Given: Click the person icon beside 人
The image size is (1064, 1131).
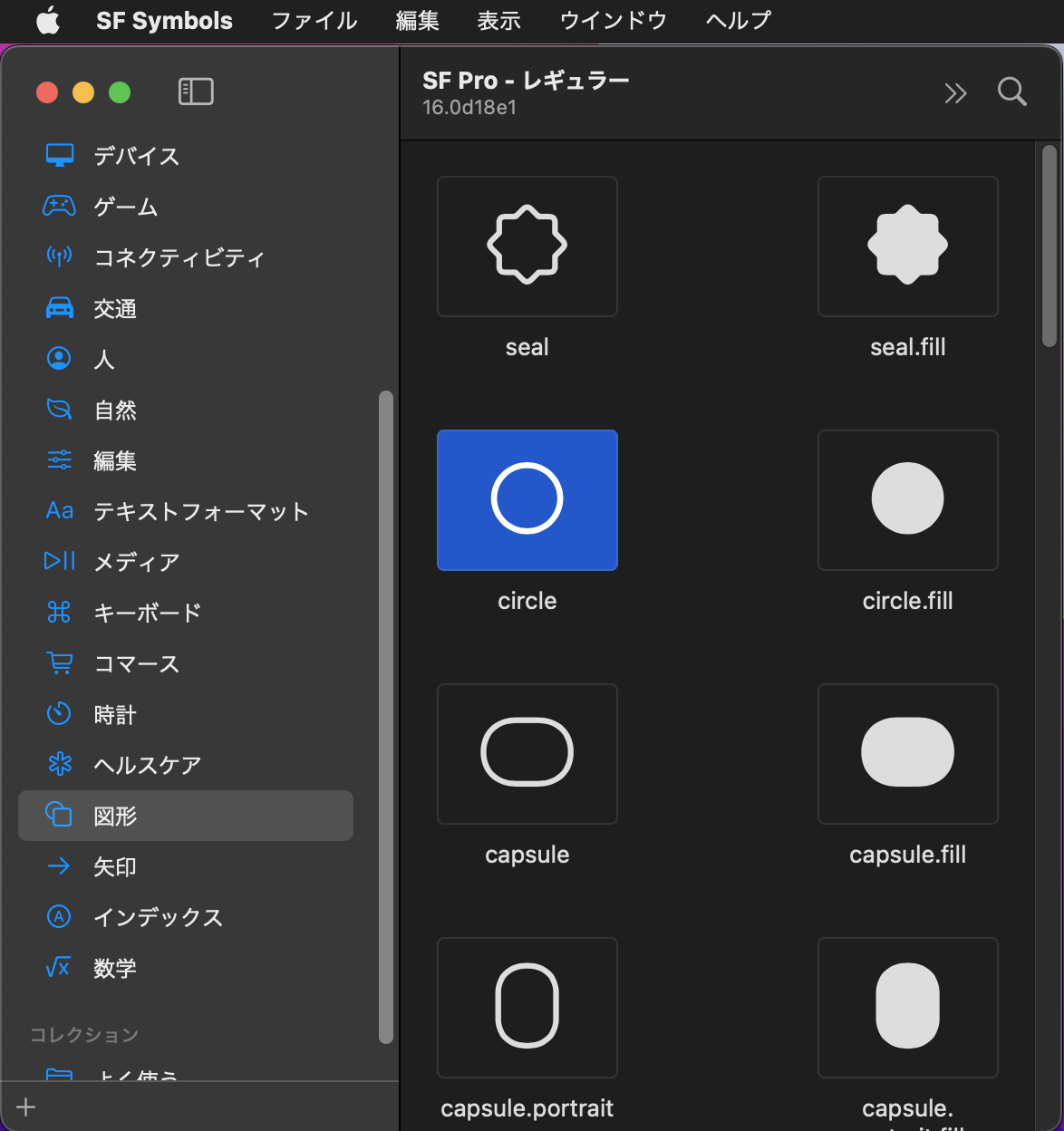Looking at the screenshot, I should (x=59, y=359).
